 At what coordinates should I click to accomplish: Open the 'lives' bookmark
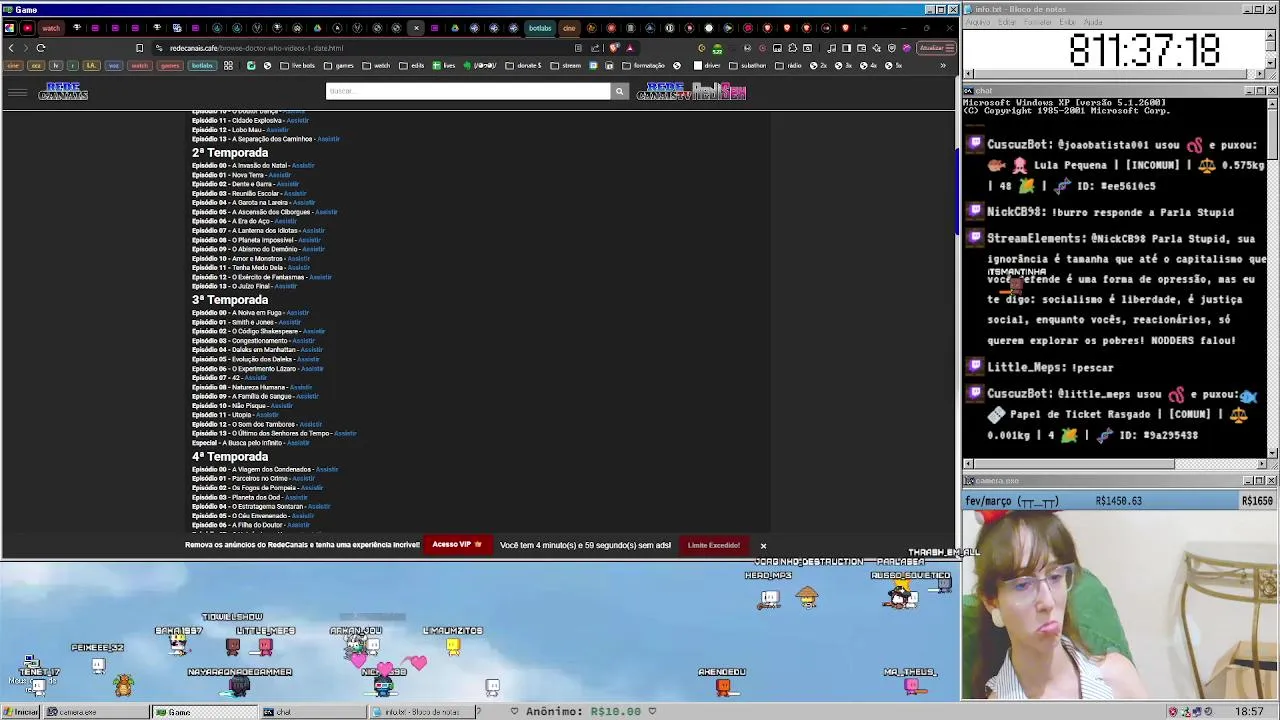[x=443, y=66]
